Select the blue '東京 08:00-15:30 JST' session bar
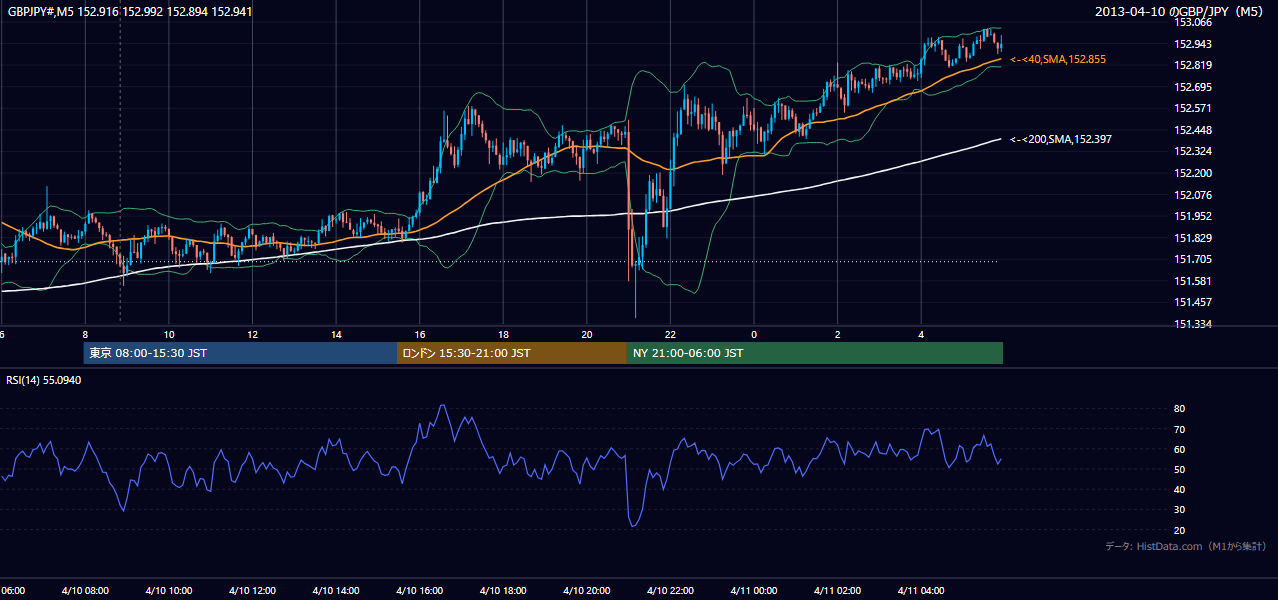 [240, 353]
